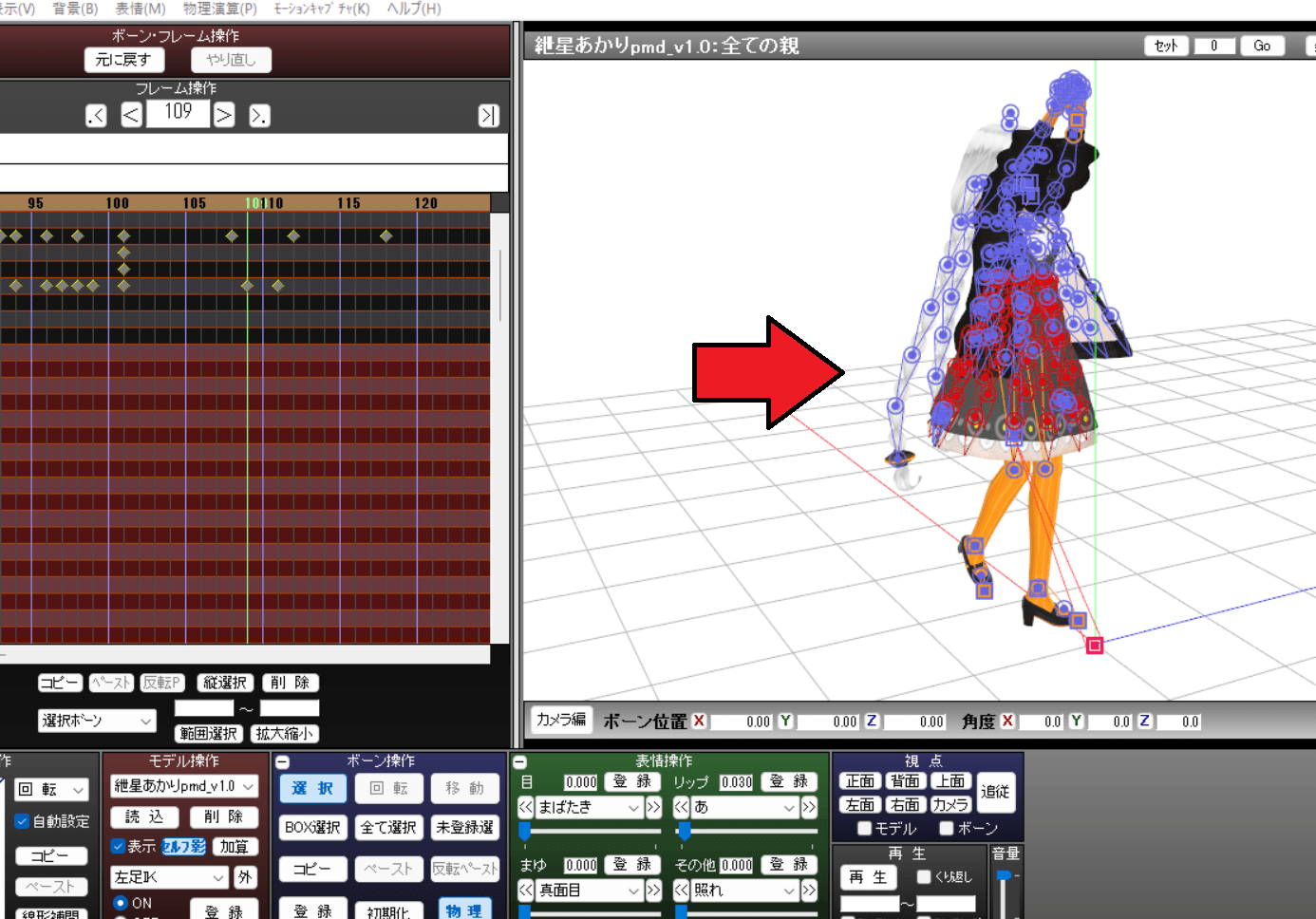Click the '>>' arrow beside まばたき
The image size is (1316, 919).
click(x=653, y=807)
